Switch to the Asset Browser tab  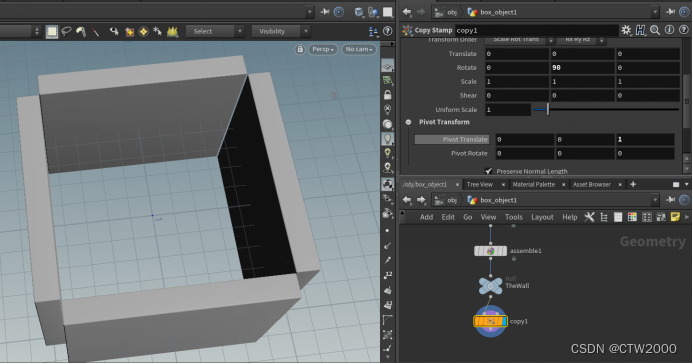coord(591,184)
